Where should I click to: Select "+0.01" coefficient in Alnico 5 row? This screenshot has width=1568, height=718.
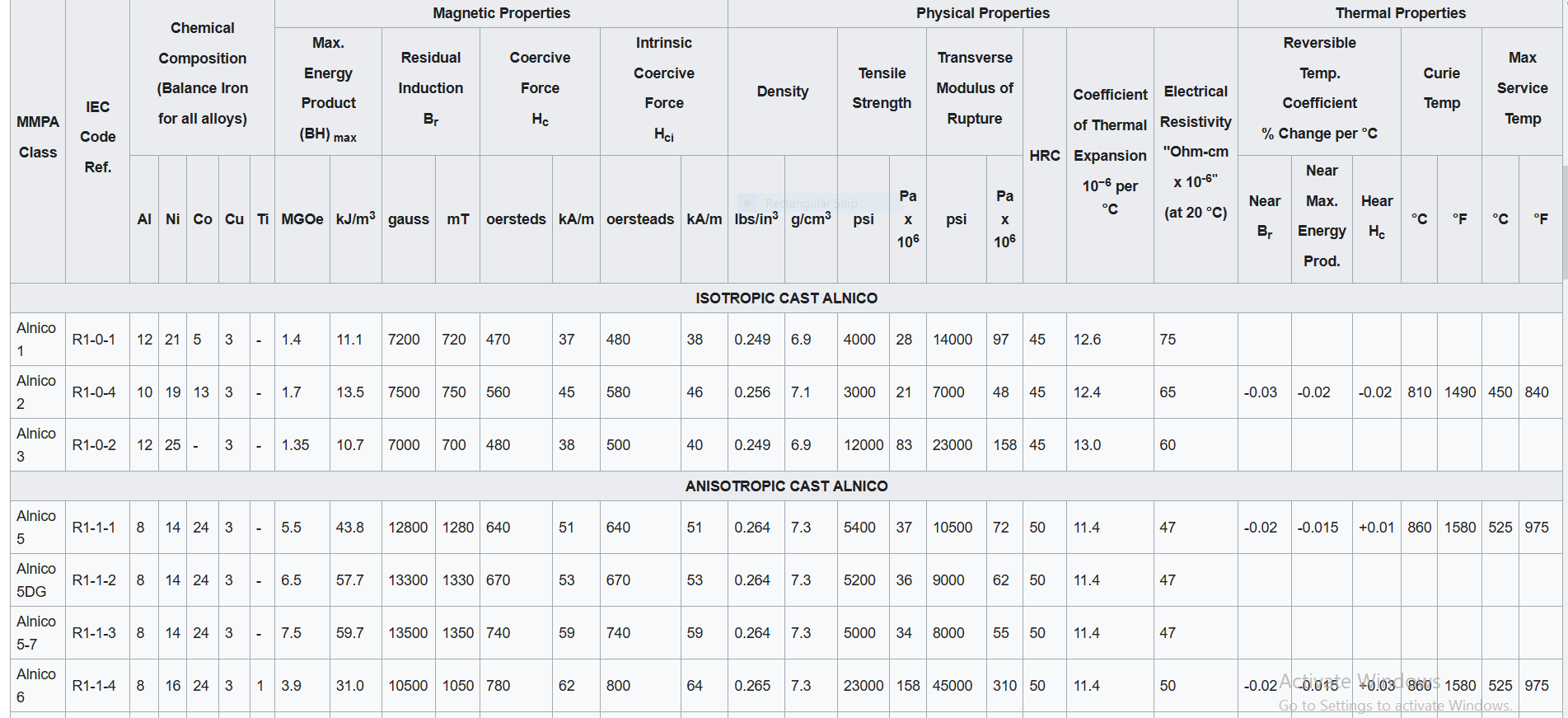(1376, 528)
